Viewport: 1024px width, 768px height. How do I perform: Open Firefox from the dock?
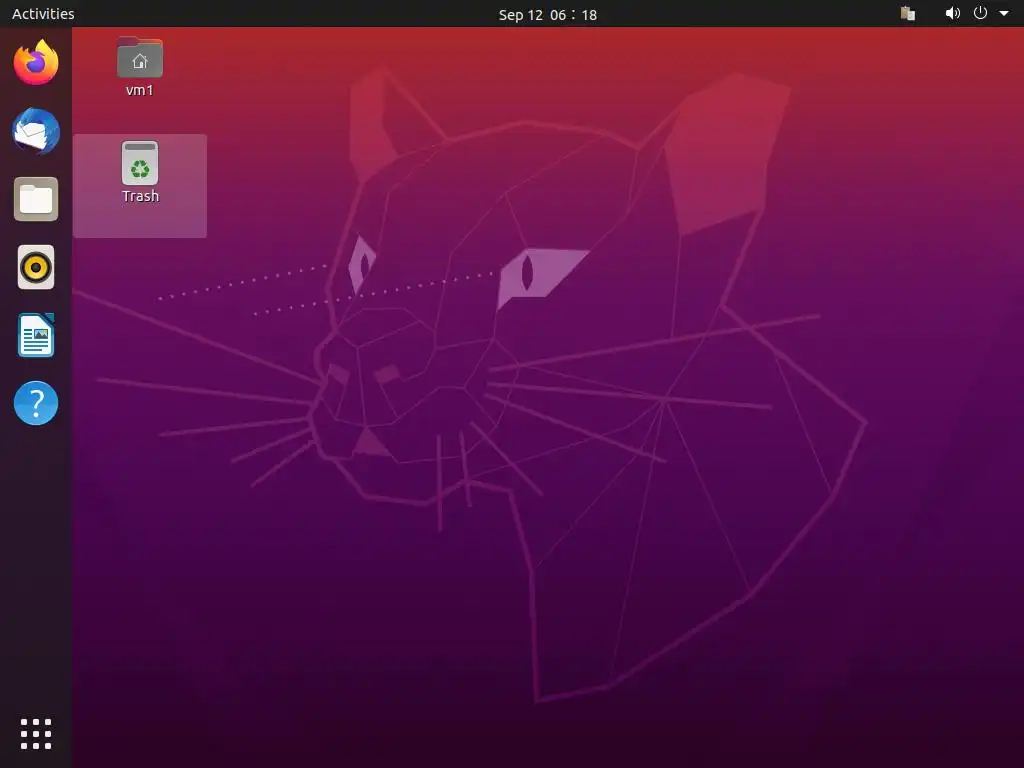(36, 63)
